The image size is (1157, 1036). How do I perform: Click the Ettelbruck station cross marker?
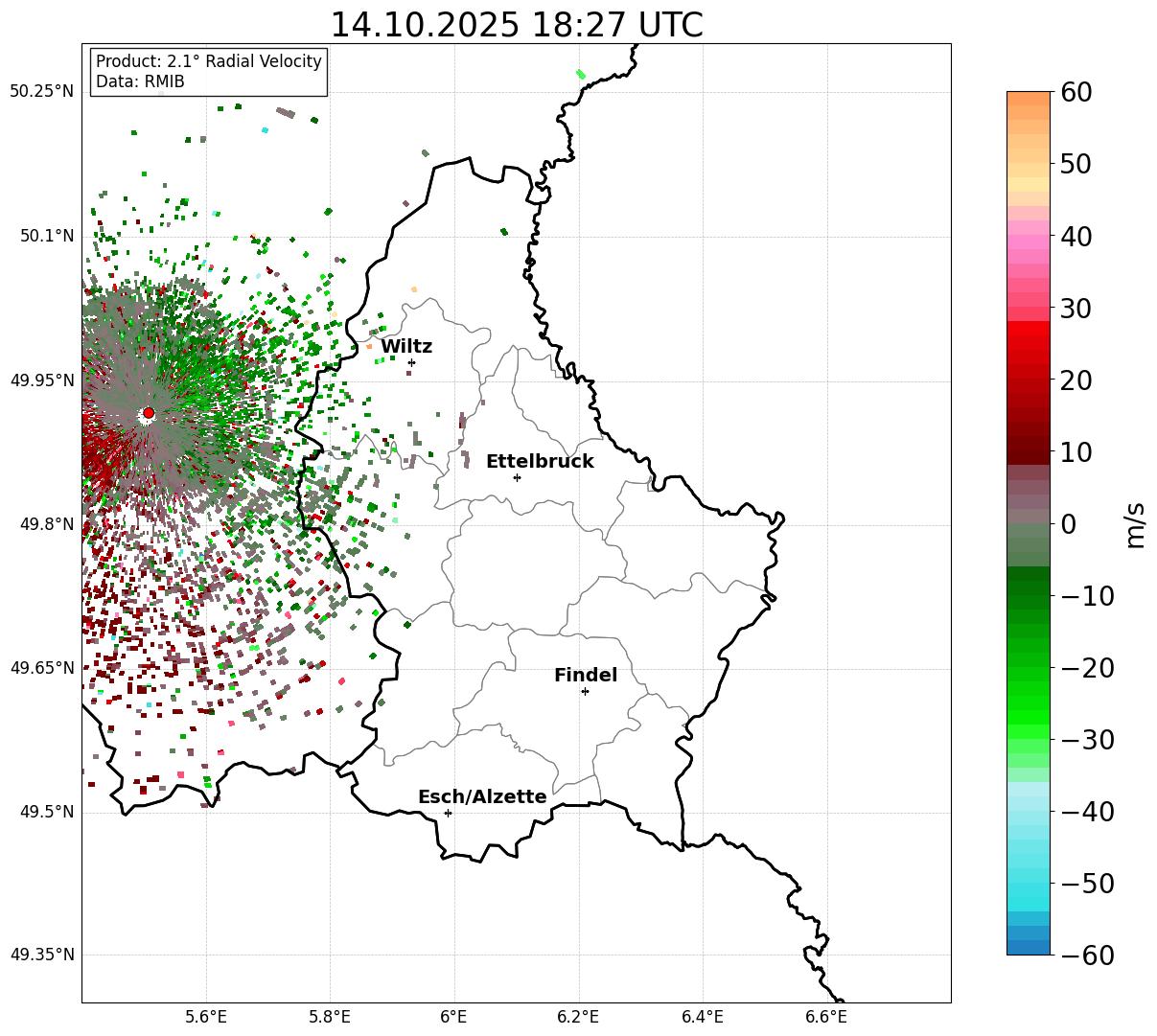(x=518, y=477)
